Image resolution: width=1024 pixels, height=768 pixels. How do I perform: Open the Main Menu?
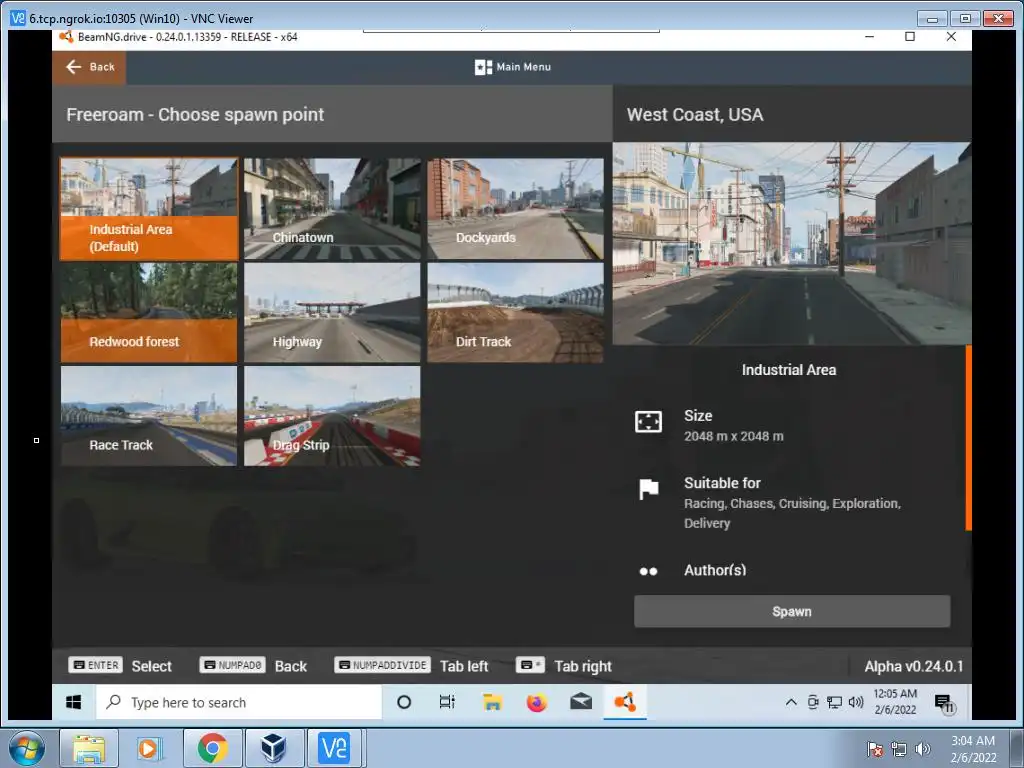coord(513,67)
